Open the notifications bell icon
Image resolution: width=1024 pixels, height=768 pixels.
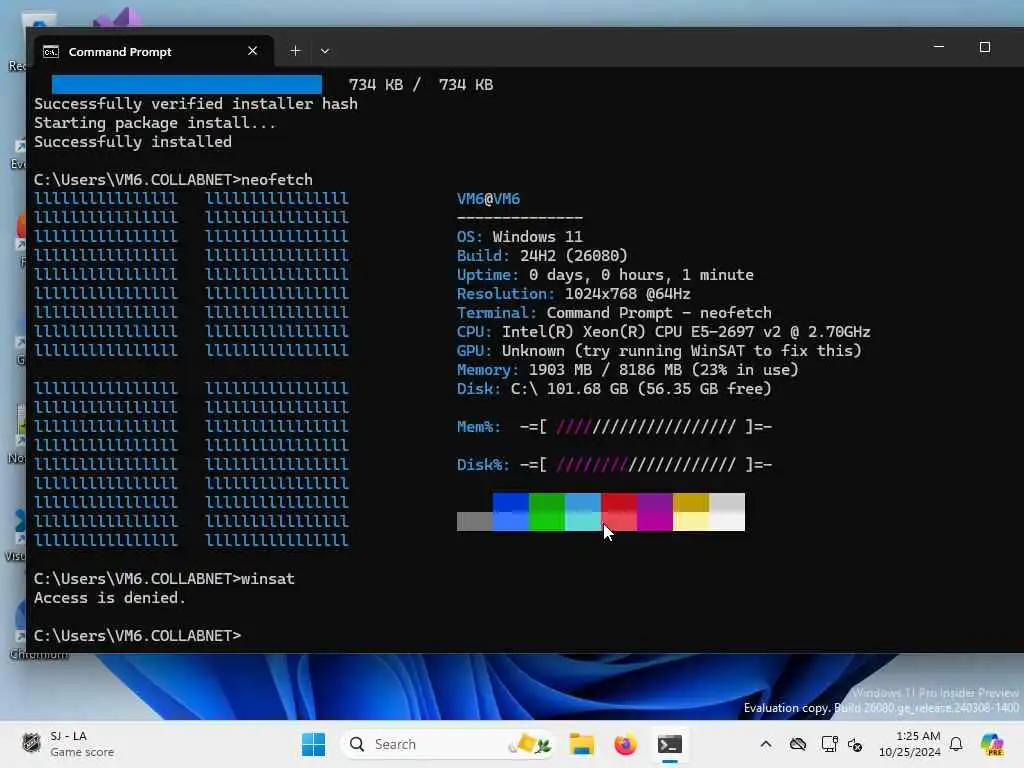click(x=956, y=744)
